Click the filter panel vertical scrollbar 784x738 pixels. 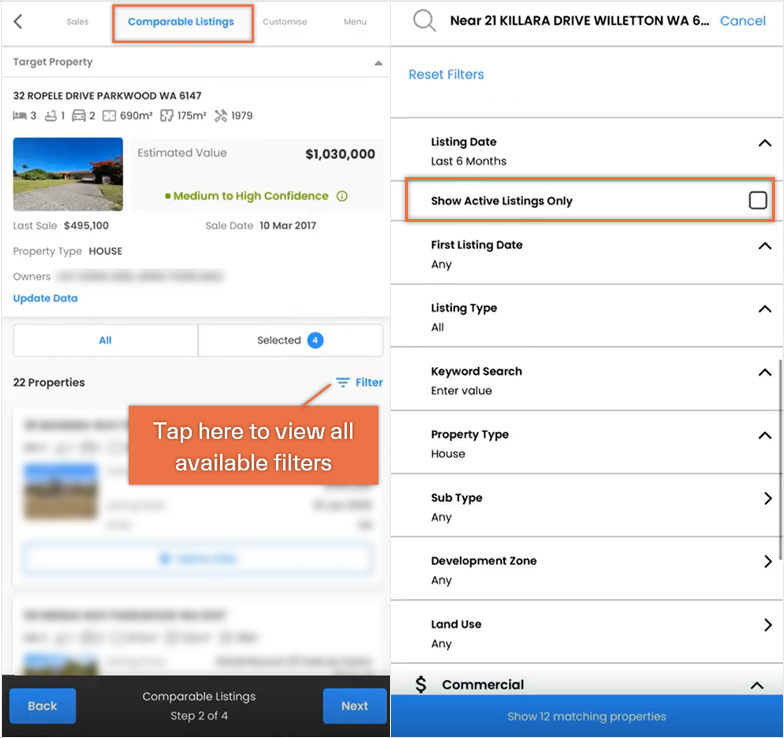[x=780, y=460]
